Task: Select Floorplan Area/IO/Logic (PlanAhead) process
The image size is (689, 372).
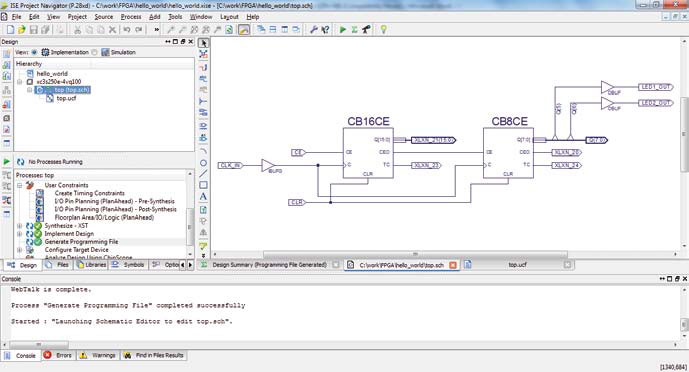Action: [104, 217]
